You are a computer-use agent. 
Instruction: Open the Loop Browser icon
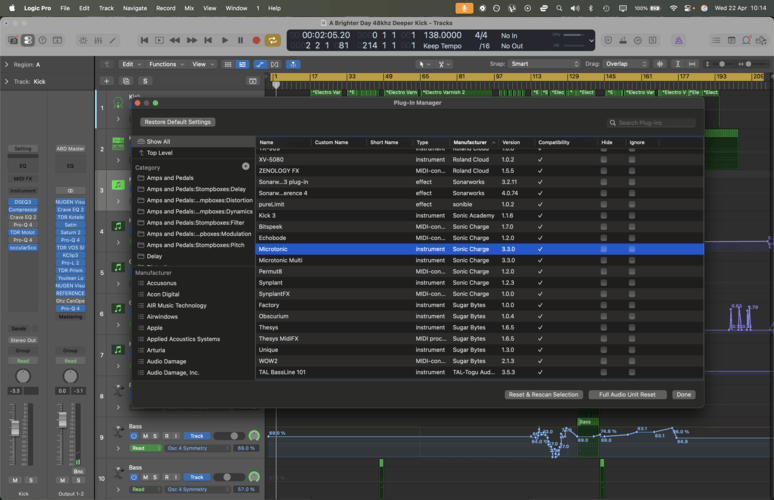(x=746, y=40)
